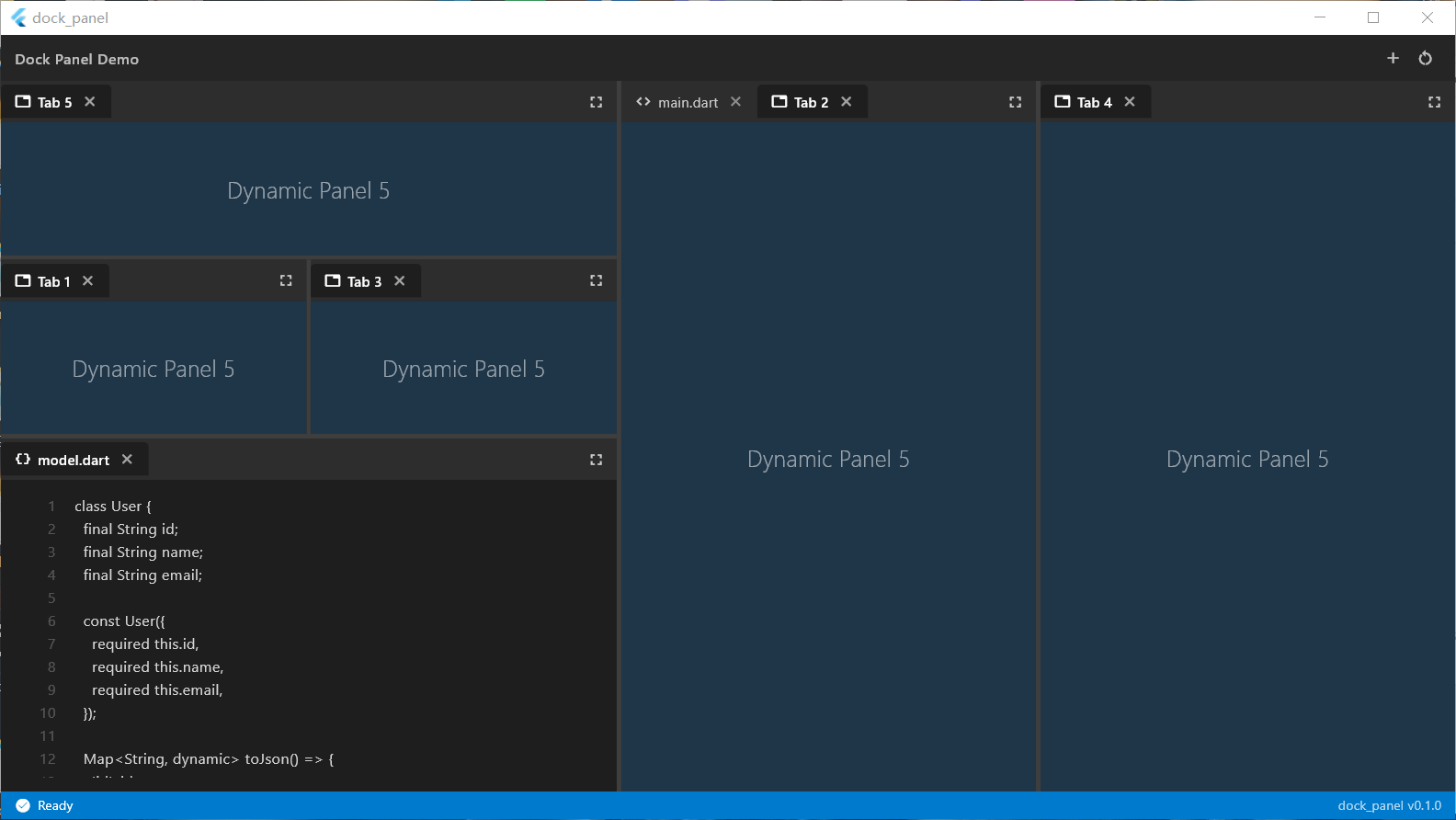1456x820 pixels.
Task: Maximize the Tab 3 panel
Action: click(x=596, y=280)
